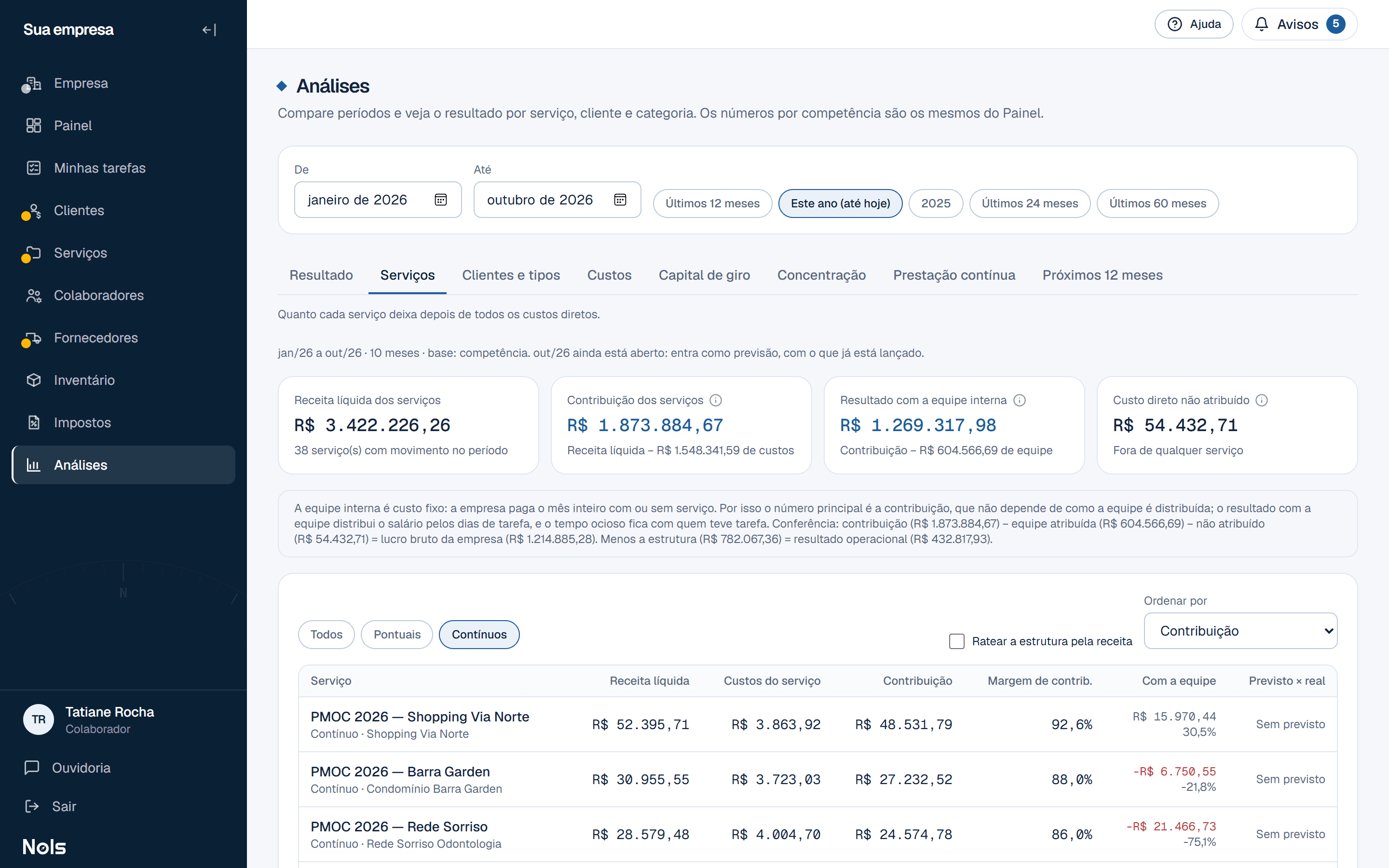Click the Painel dashboard icon
1389x868 pixels.
click(x=33, y=126)
